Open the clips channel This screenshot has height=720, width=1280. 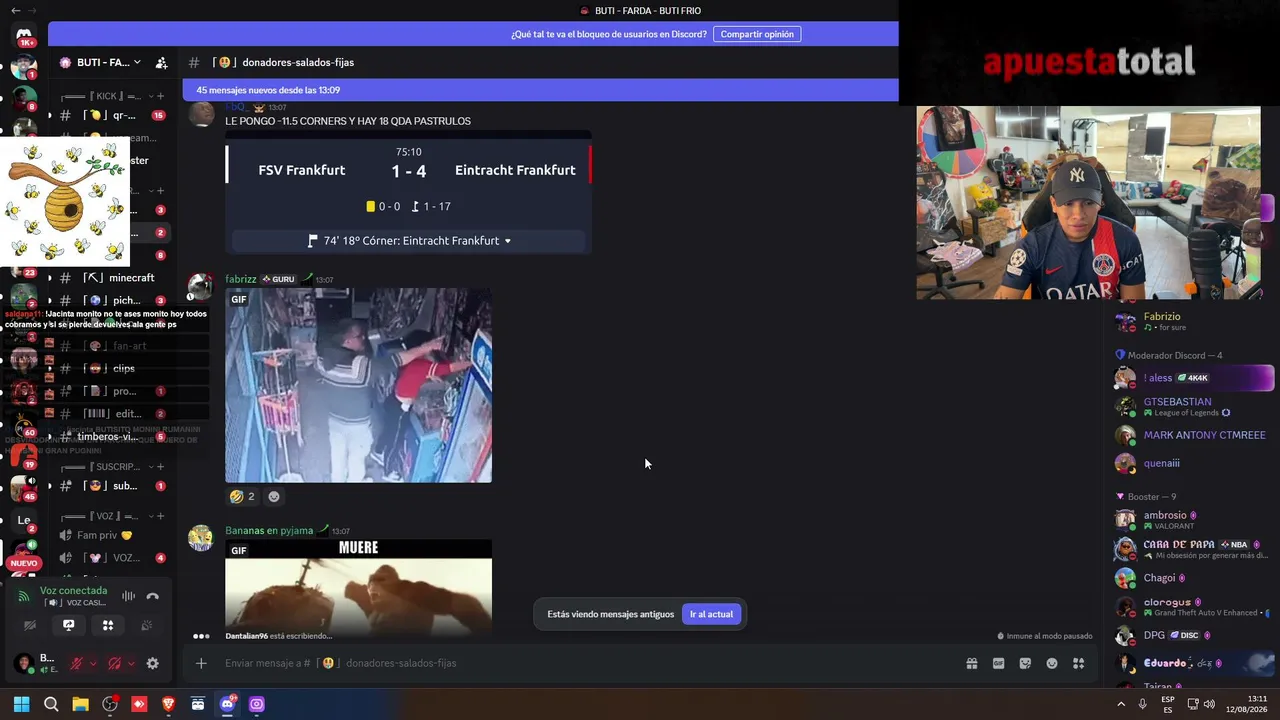(x=111, y=368)
